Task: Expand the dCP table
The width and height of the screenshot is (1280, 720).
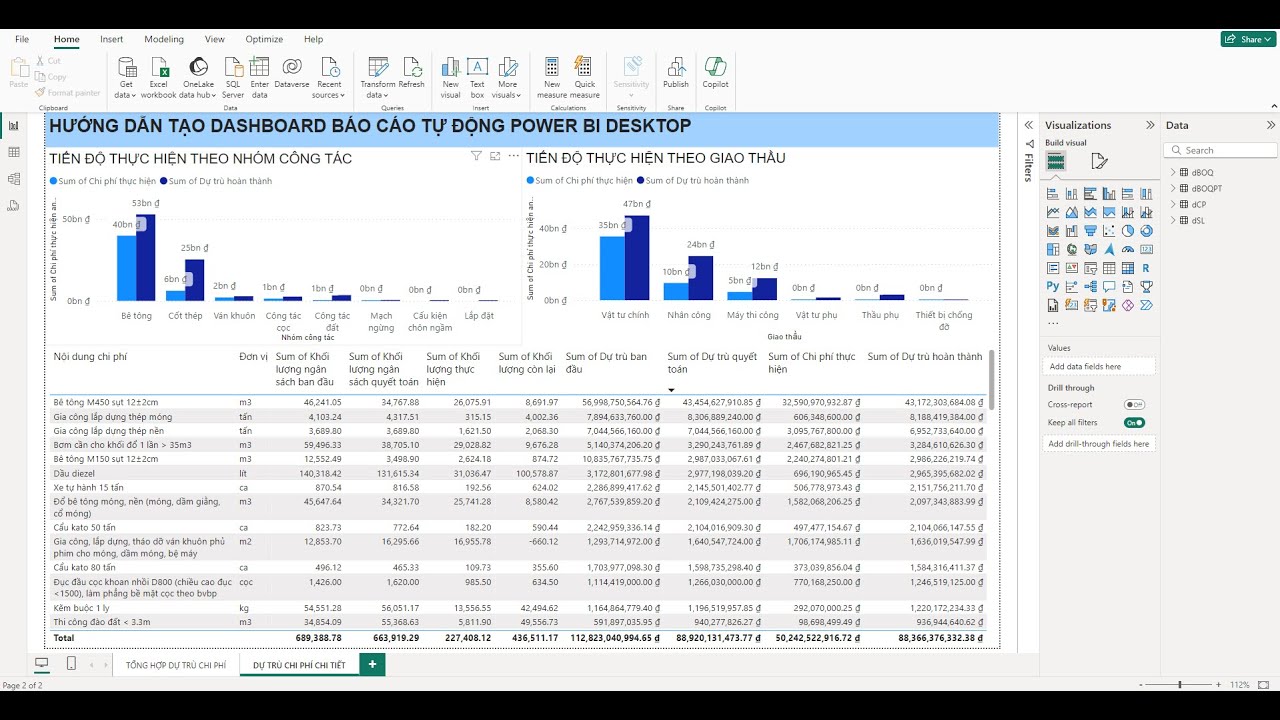Action: tap(1174, 204)
